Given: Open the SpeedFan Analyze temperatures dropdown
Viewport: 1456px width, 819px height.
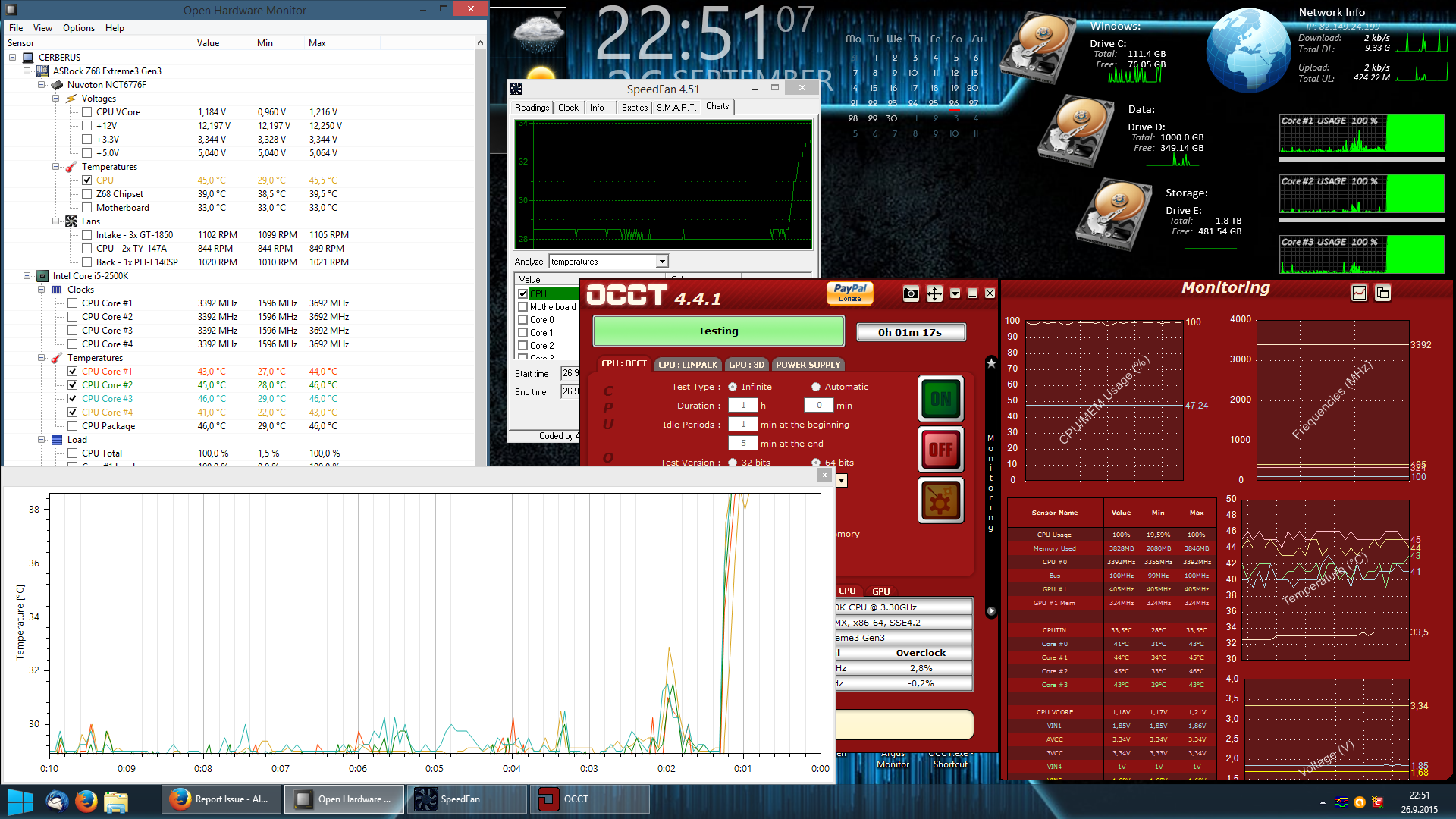Looking at the screenshot, I should (662, 262).
